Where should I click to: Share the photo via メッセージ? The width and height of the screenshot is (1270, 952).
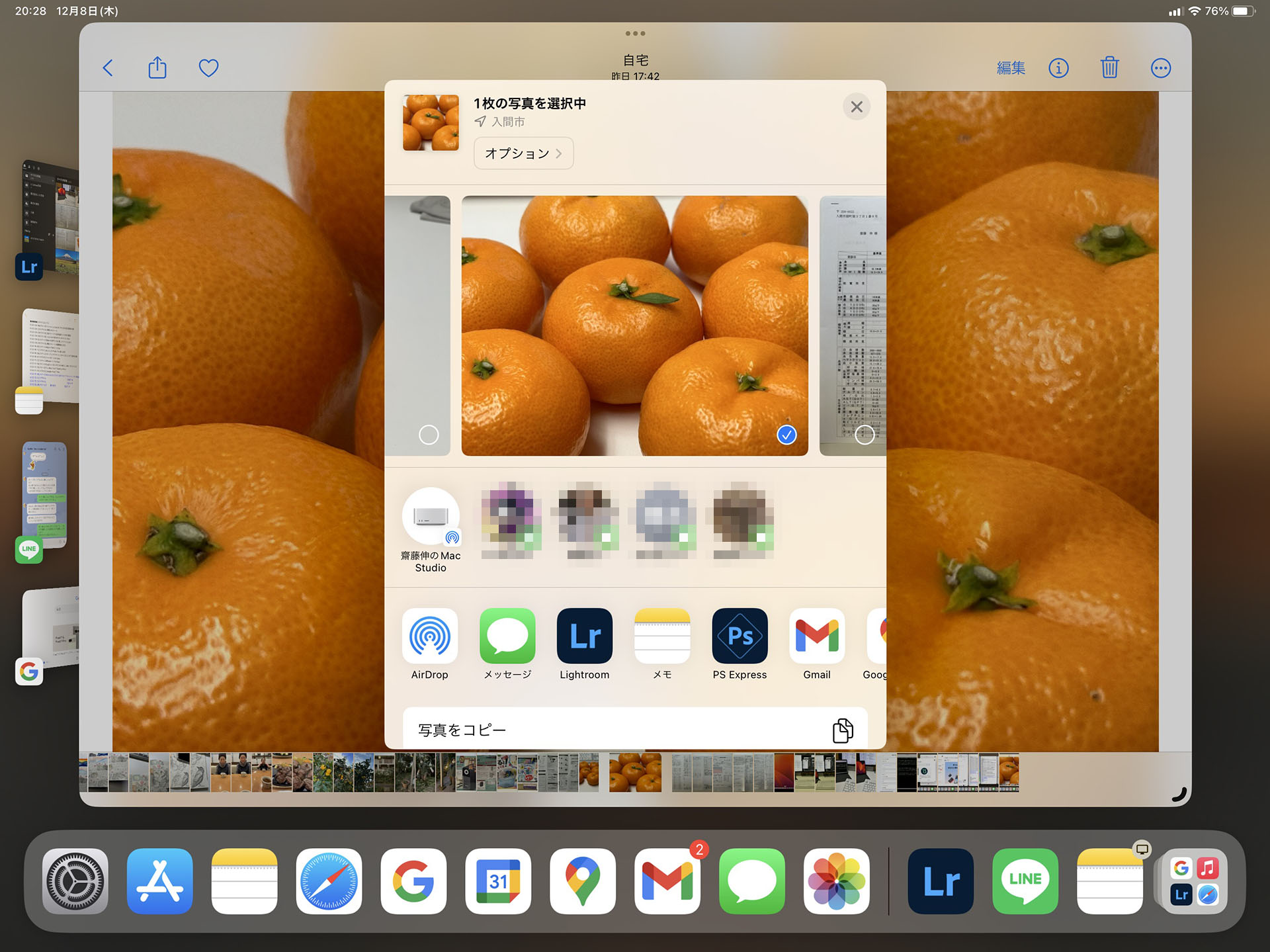(x=507, y=636)
